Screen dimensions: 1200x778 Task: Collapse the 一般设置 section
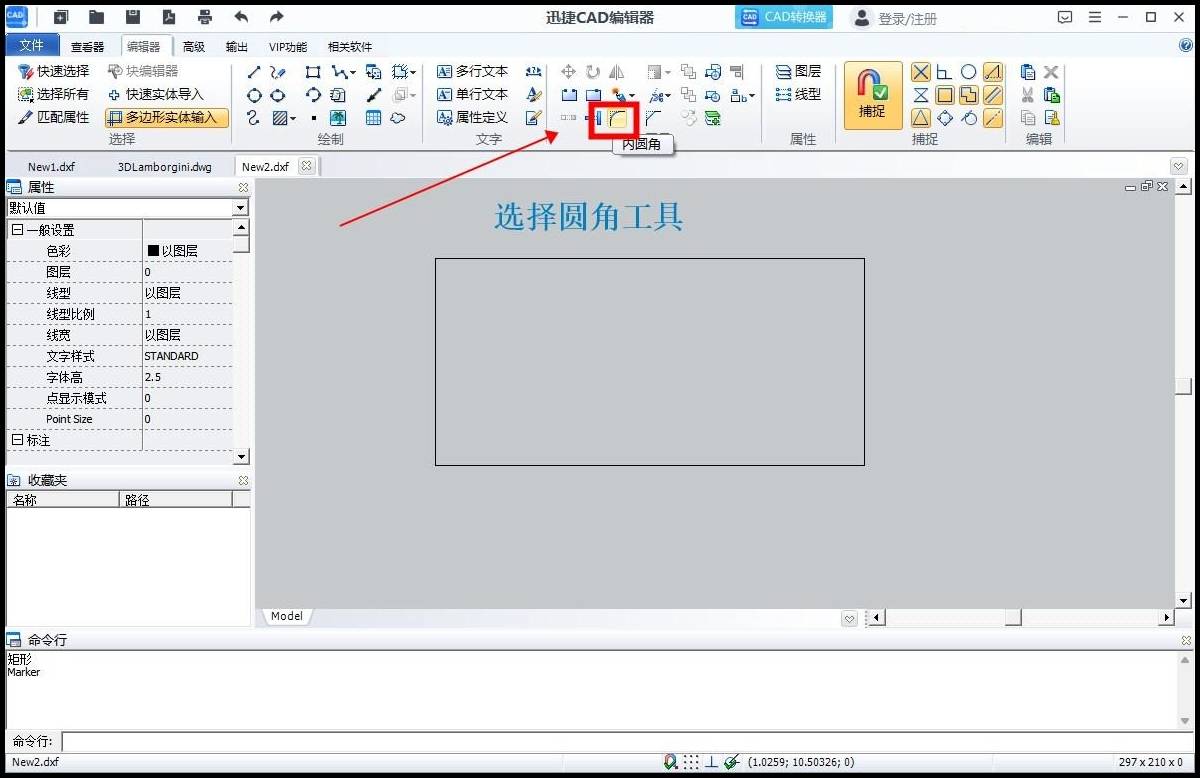point(16,230)
